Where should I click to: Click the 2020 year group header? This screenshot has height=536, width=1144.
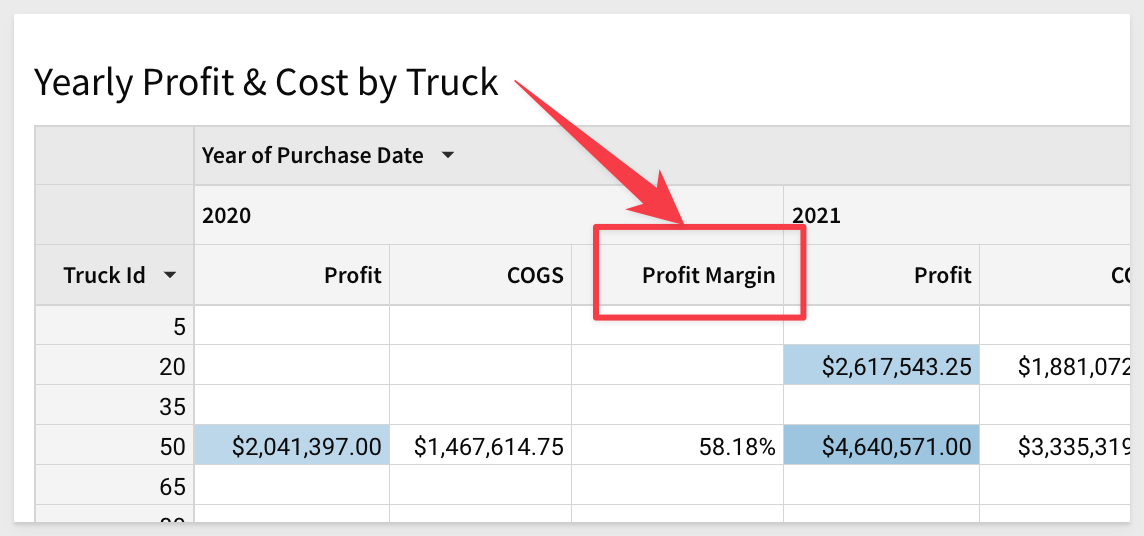click(227, 215)
